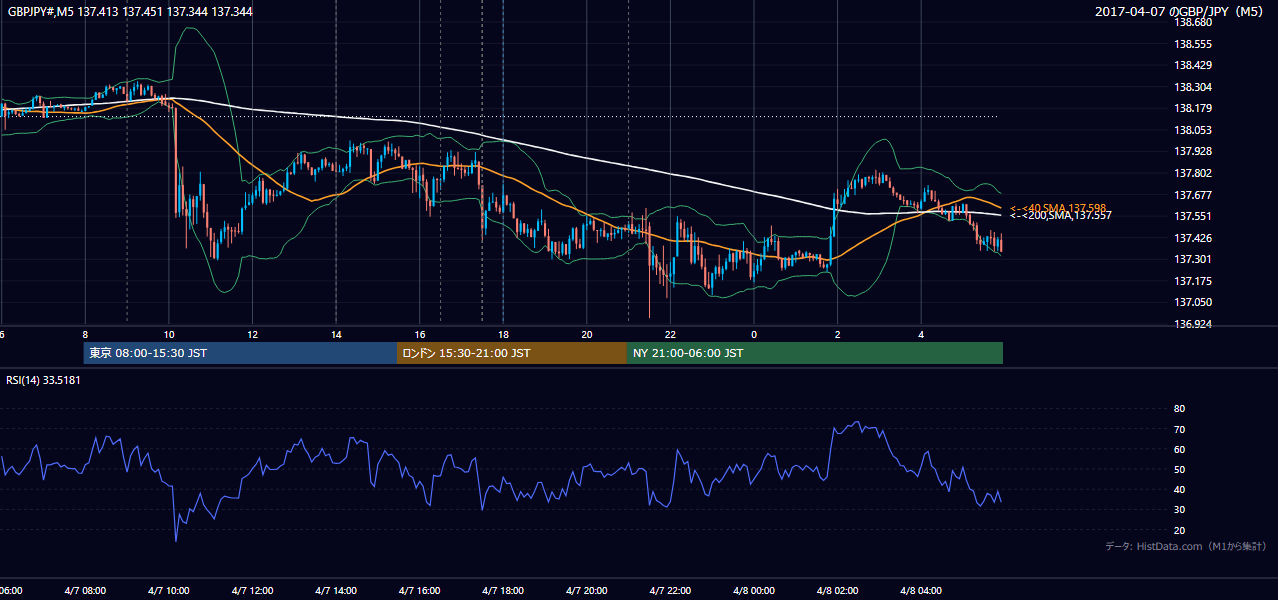Click the RSI(14) 33.5181 indicator label
This screenshot has height=600, width=1278.
(x=43, y=380)
